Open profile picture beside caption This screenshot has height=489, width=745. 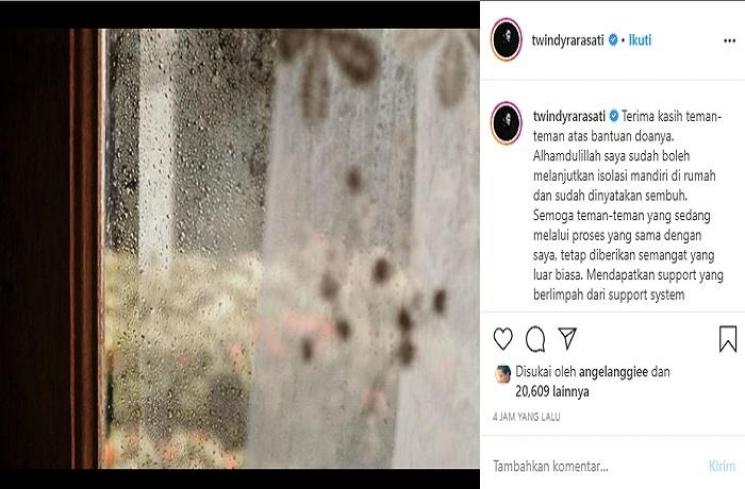coord(506,122)
